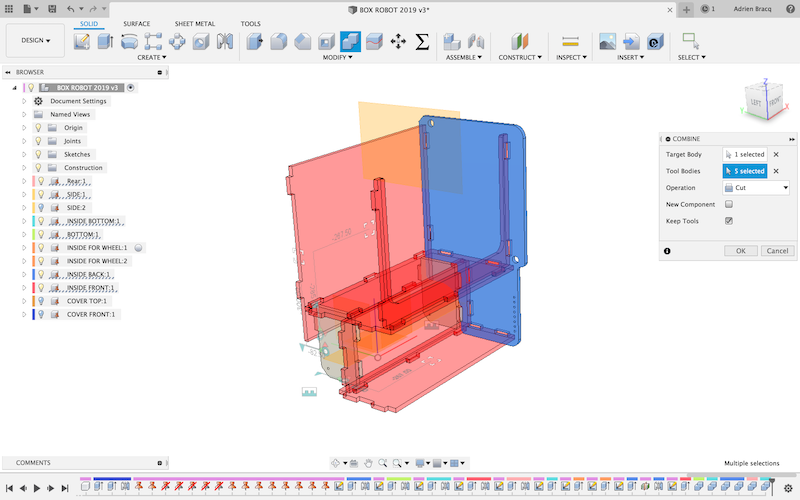Screen dimensions: 800x500
Task: Click OK in the Combine dialog
Action: (x=741, y=251)
